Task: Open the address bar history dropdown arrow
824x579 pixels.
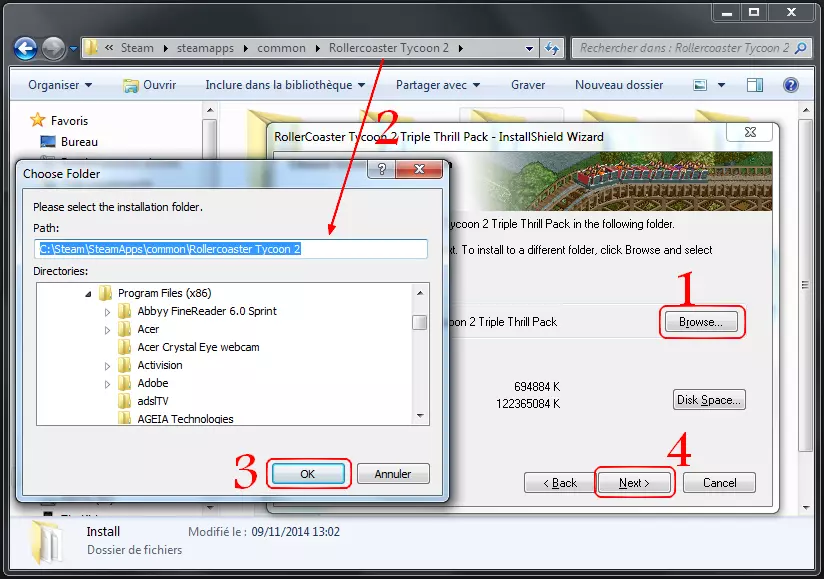Action: pyautogui.click(x=529, y=49)
